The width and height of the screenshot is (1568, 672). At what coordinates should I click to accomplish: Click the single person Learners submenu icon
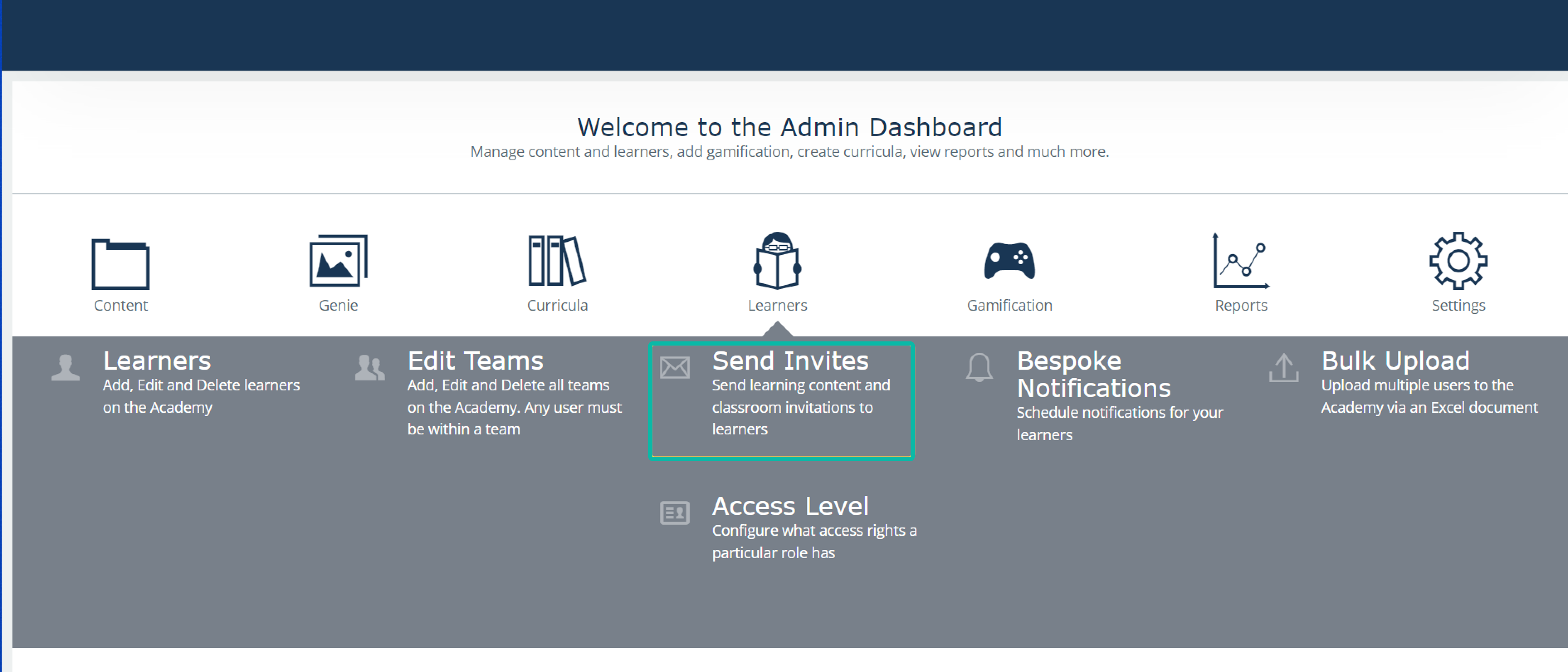[66, 368]
